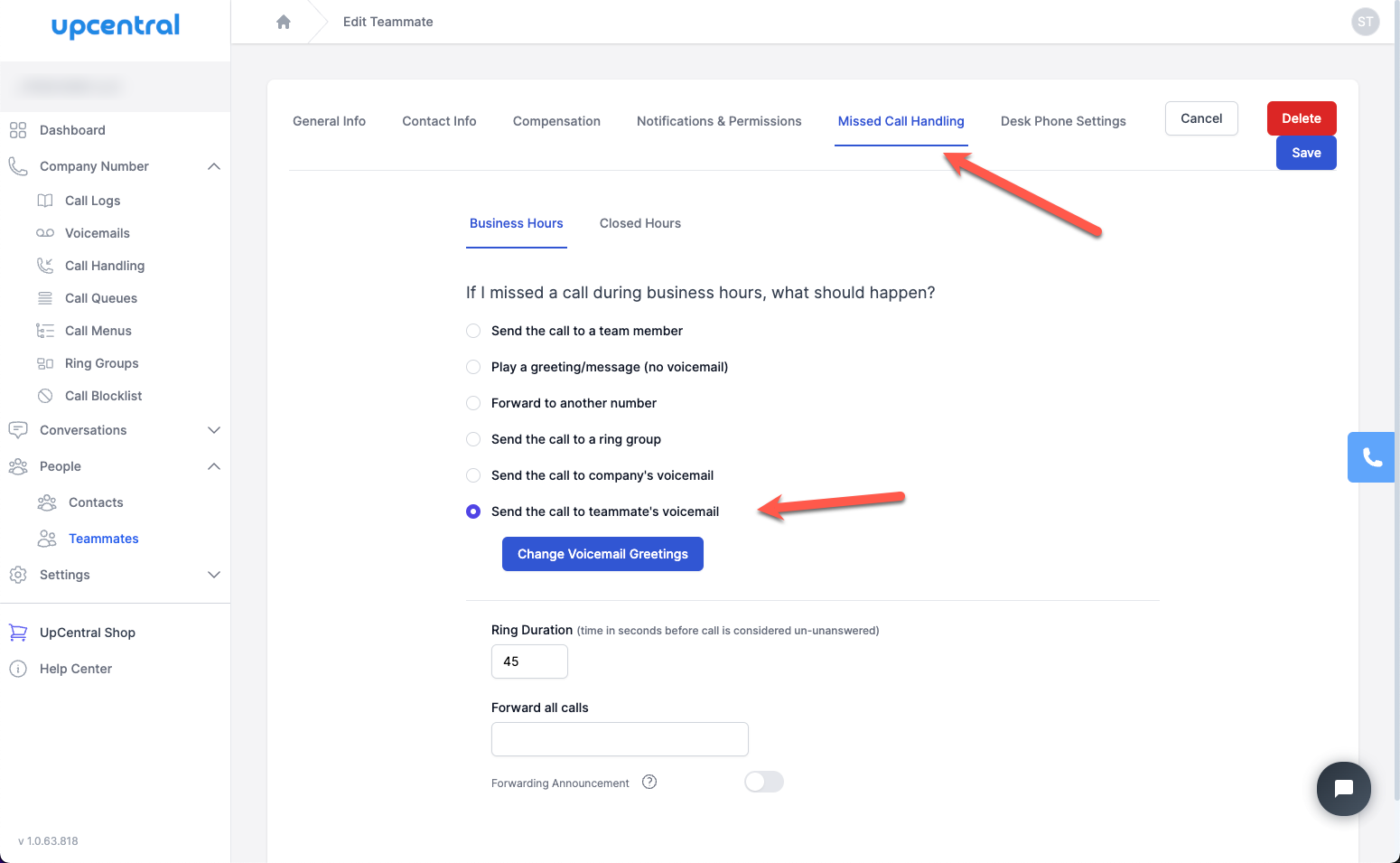Click the Call Blocklist icon

[45, 396]
